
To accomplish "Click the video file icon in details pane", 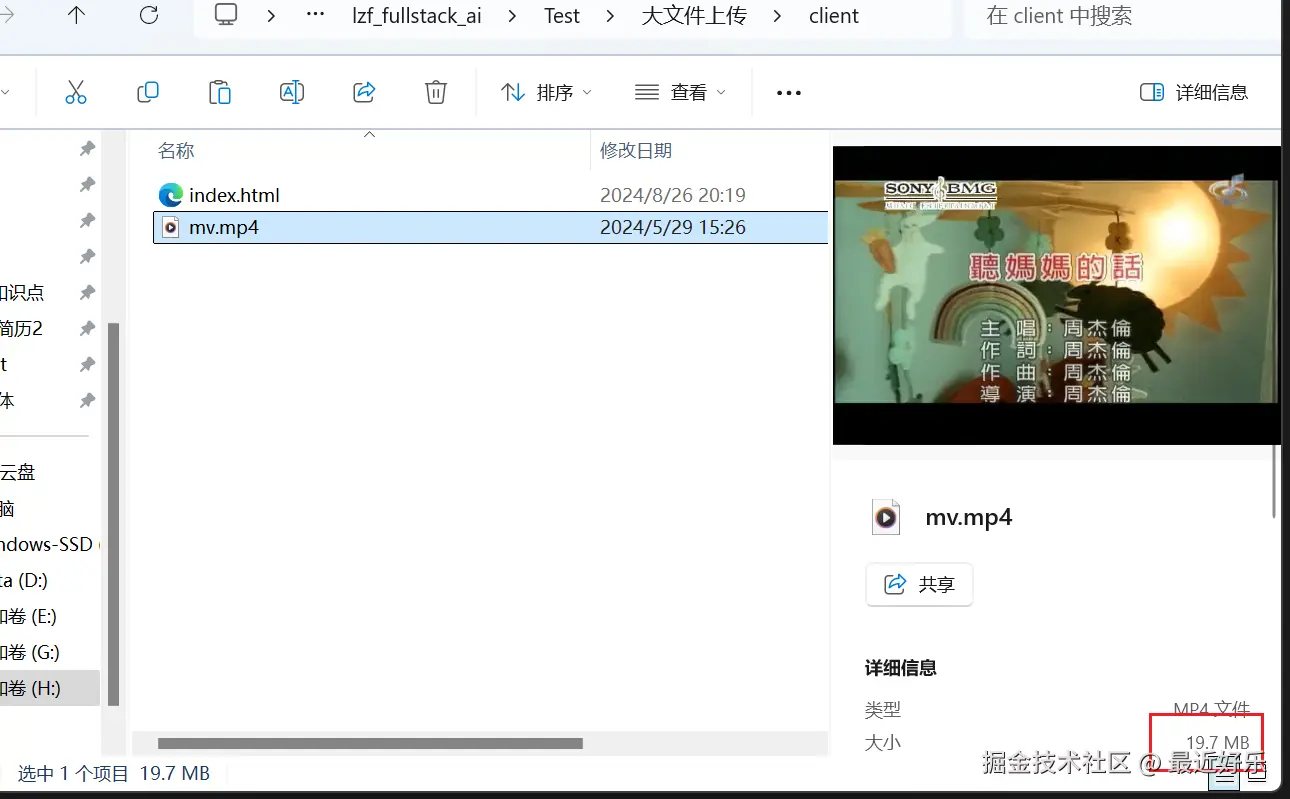I will coord(886,517).
